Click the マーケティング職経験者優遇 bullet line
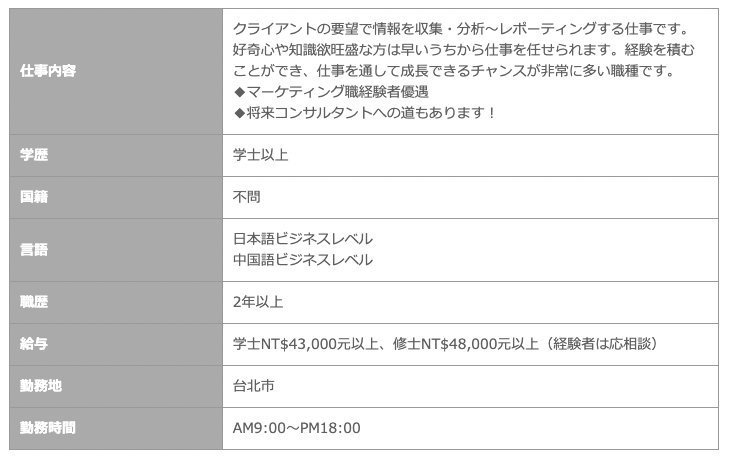The height and width of the screenshot is (456, 729). 331,92
